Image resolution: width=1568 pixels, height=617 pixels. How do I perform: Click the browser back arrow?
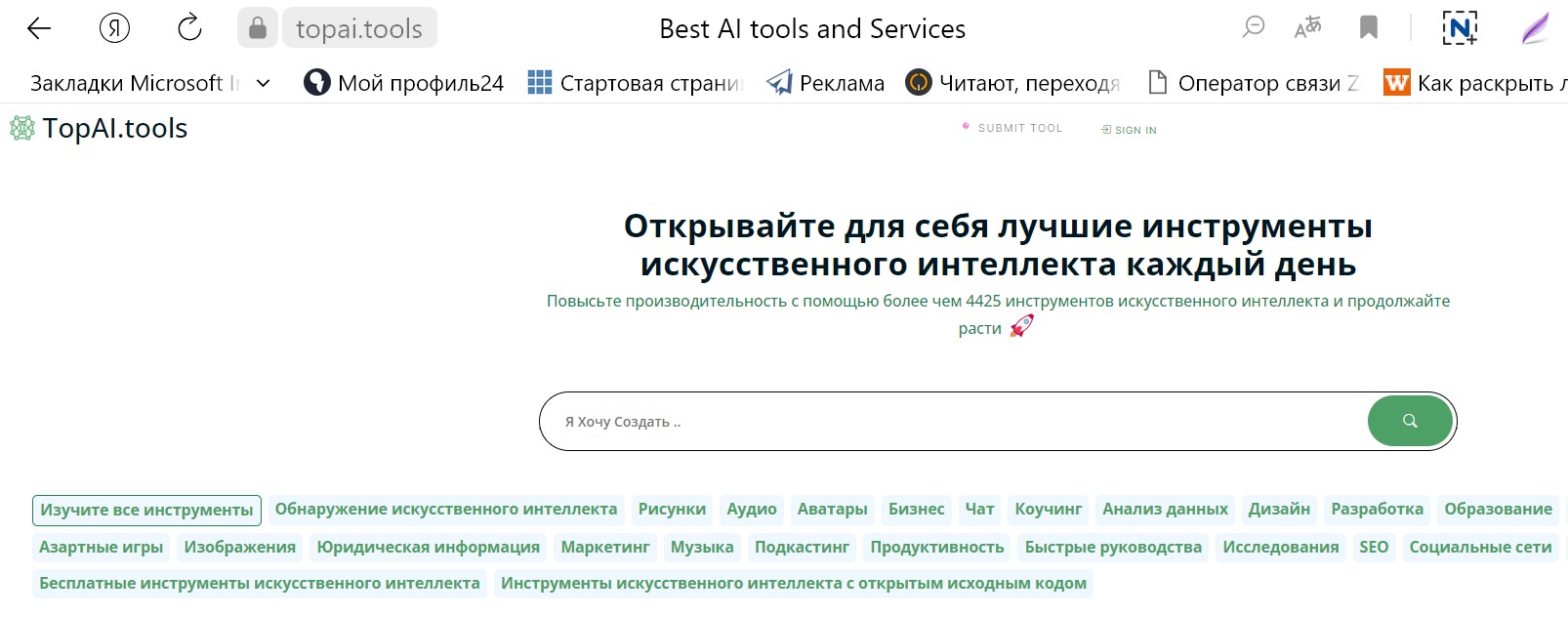coord(39,28)
